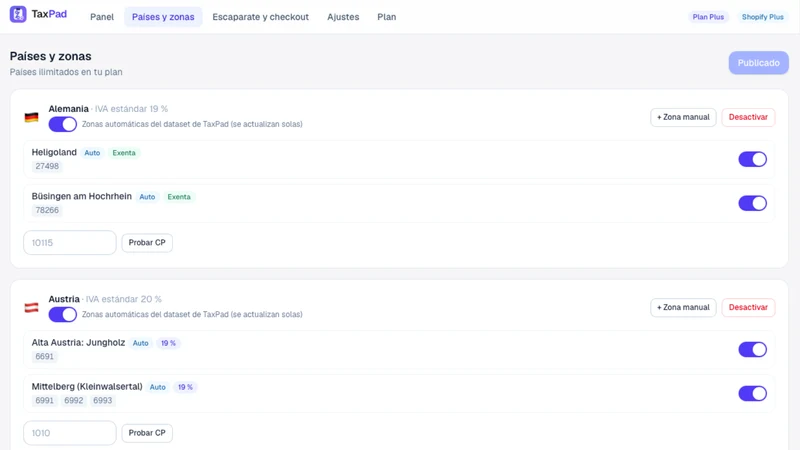Viewport: 800px width, 450px height.
Task: Click the Alemania country name
Action: (68, 109)
